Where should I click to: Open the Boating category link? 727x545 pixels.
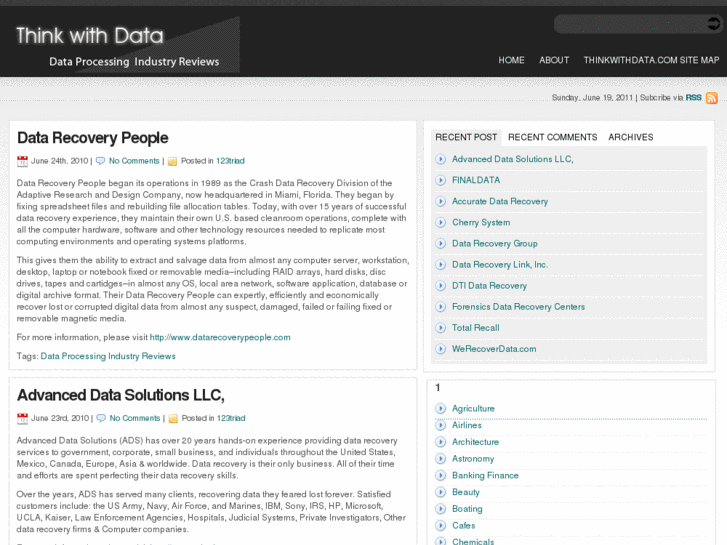[467, 509]
